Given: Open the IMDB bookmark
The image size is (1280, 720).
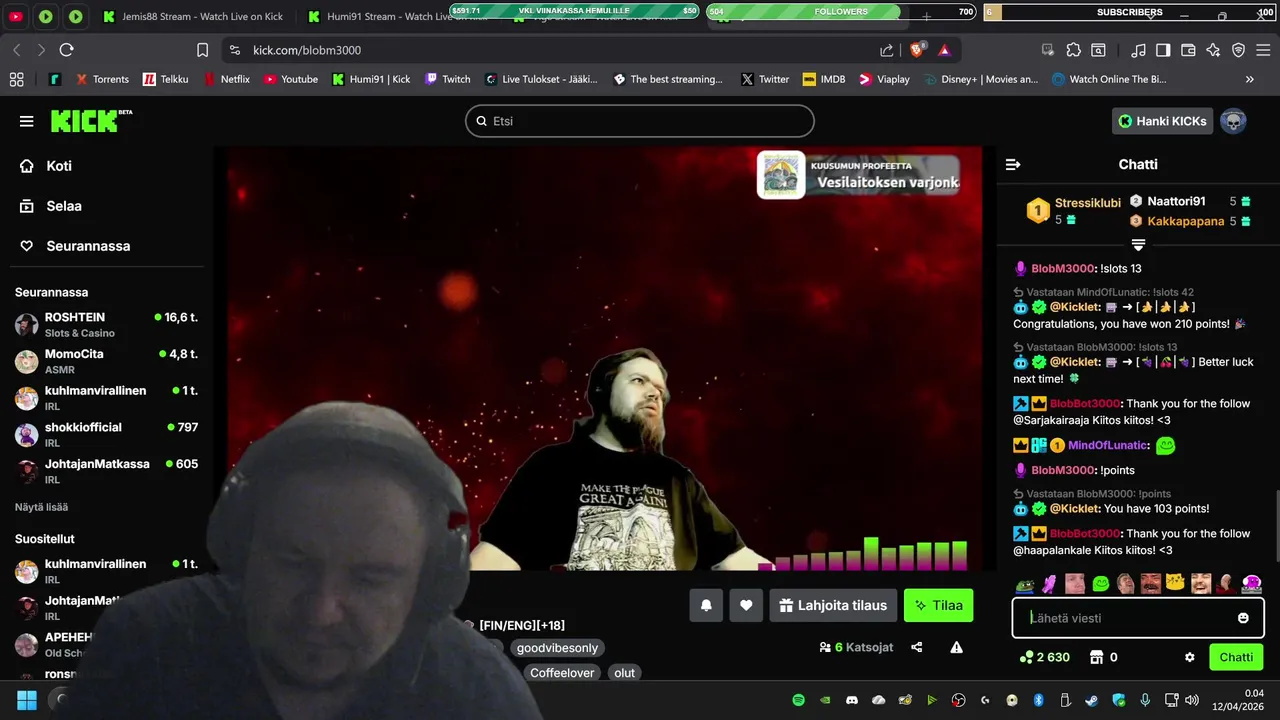Looking at the screenshot, I should pyautogui.click(x=823, y=79).
